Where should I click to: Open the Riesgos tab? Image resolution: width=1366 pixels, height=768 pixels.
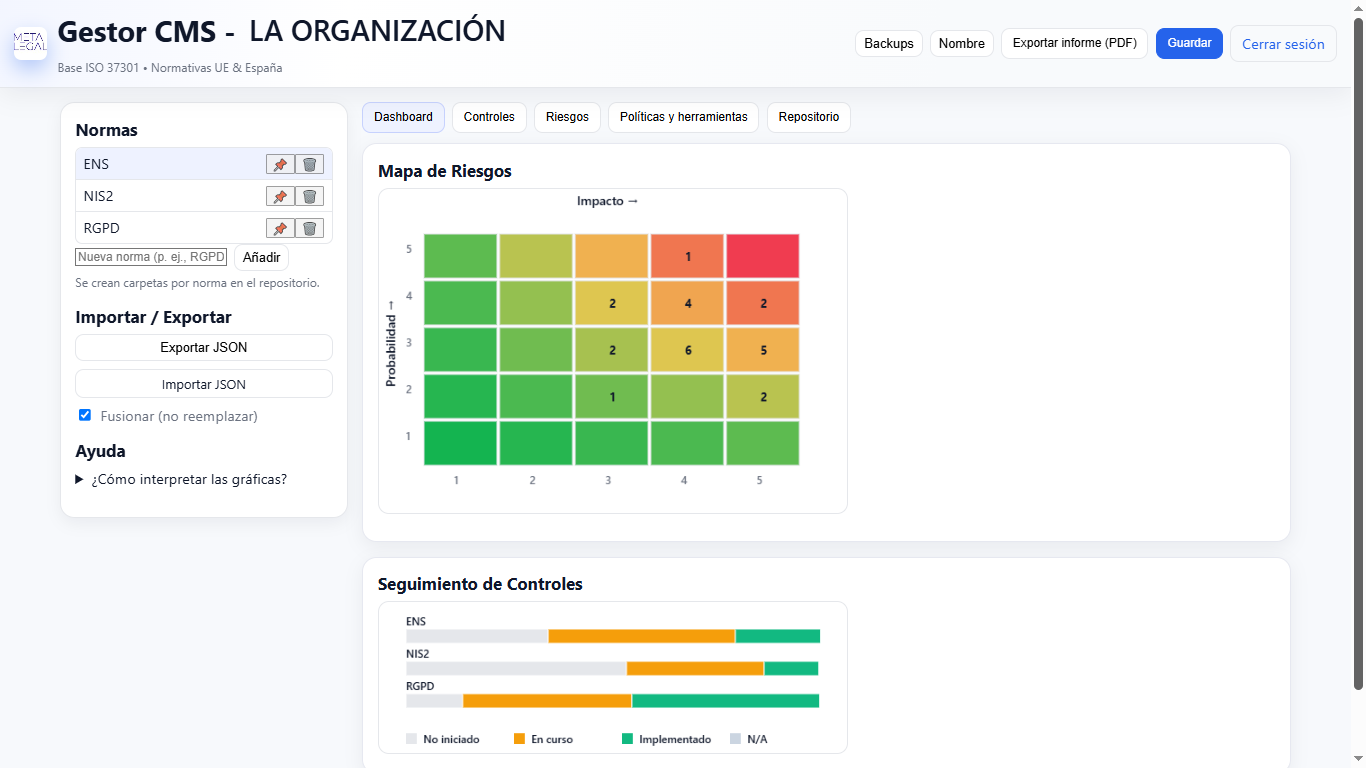[567, 117]
